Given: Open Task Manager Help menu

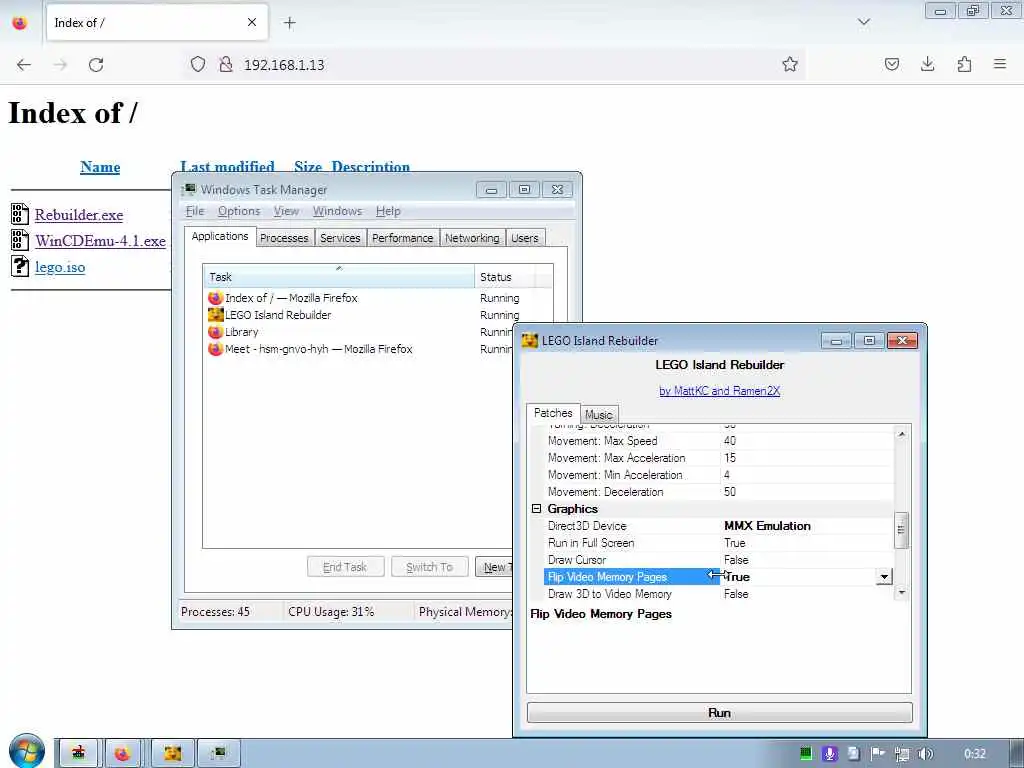Looking at the screenshot, I should 388,211.
